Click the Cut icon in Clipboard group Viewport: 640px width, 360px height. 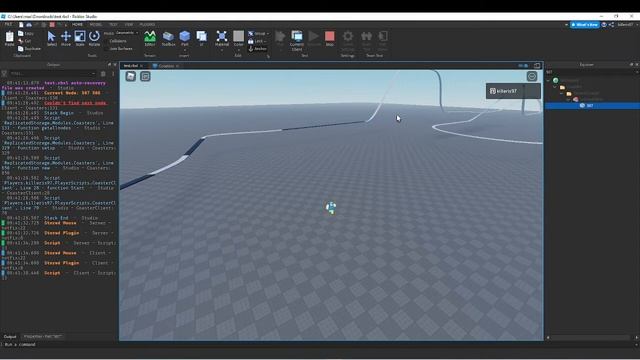click(x=21, y=41)
